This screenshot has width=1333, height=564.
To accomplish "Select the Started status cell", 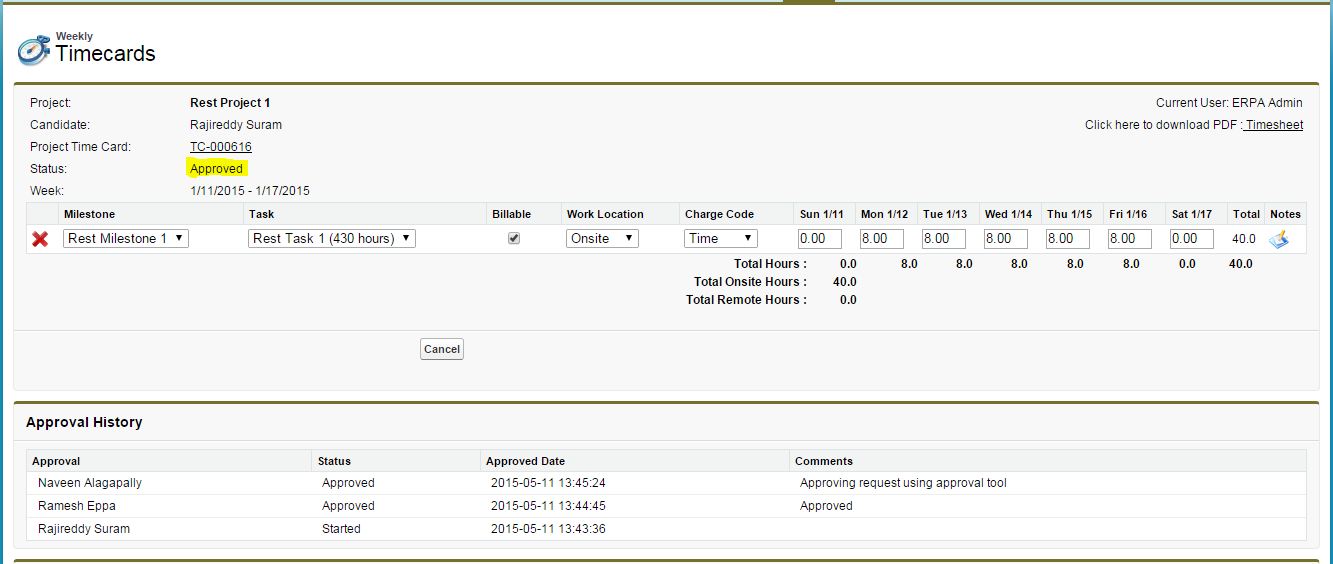I will pos(341,529).
